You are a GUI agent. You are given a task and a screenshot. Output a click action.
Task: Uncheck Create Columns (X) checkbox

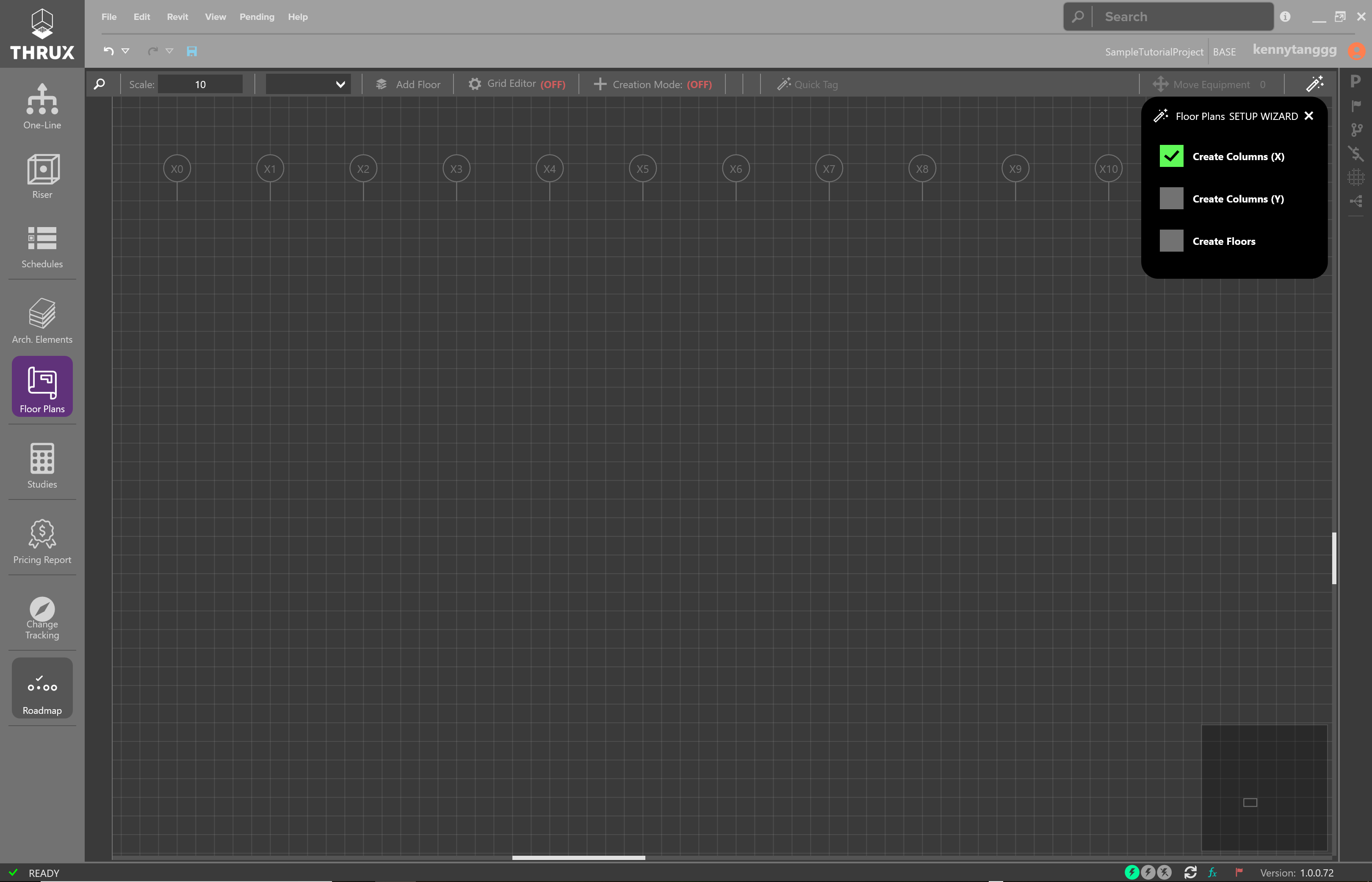(x=1171, y=156)
